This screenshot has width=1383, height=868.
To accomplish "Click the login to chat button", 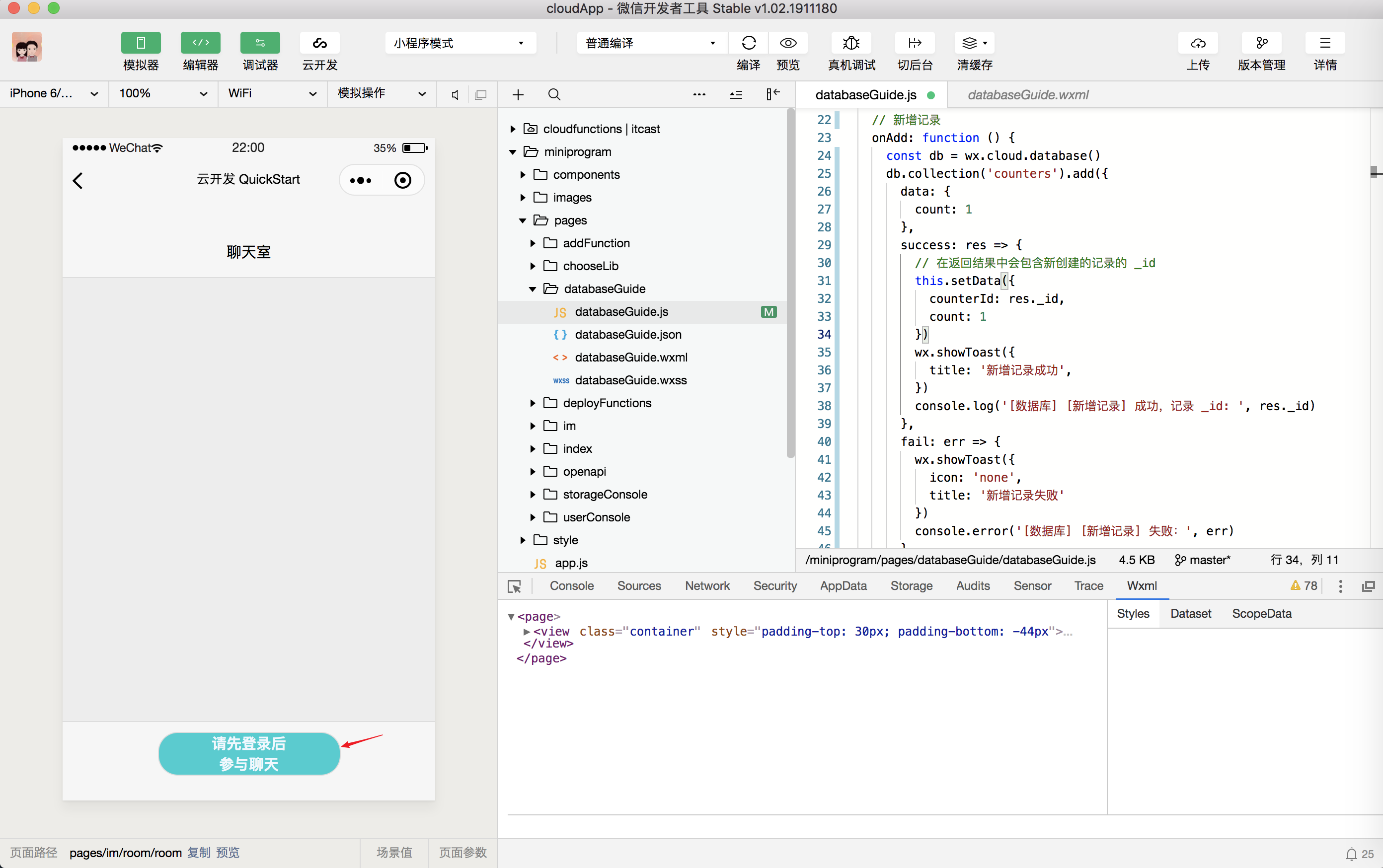I will (249, 754).
